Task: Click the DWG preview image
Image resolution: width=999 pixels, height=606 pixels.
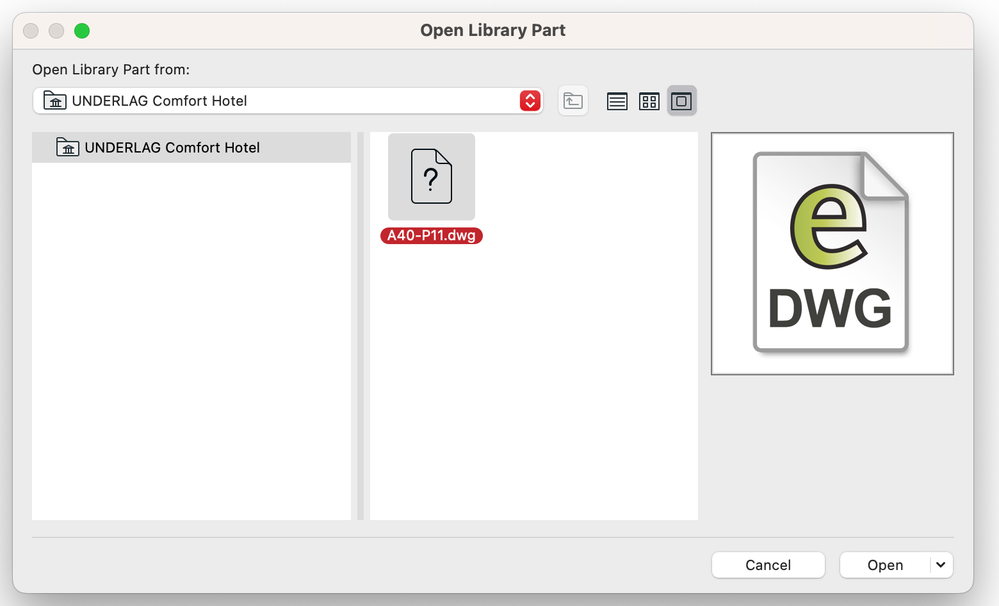Action: [832, 254]
